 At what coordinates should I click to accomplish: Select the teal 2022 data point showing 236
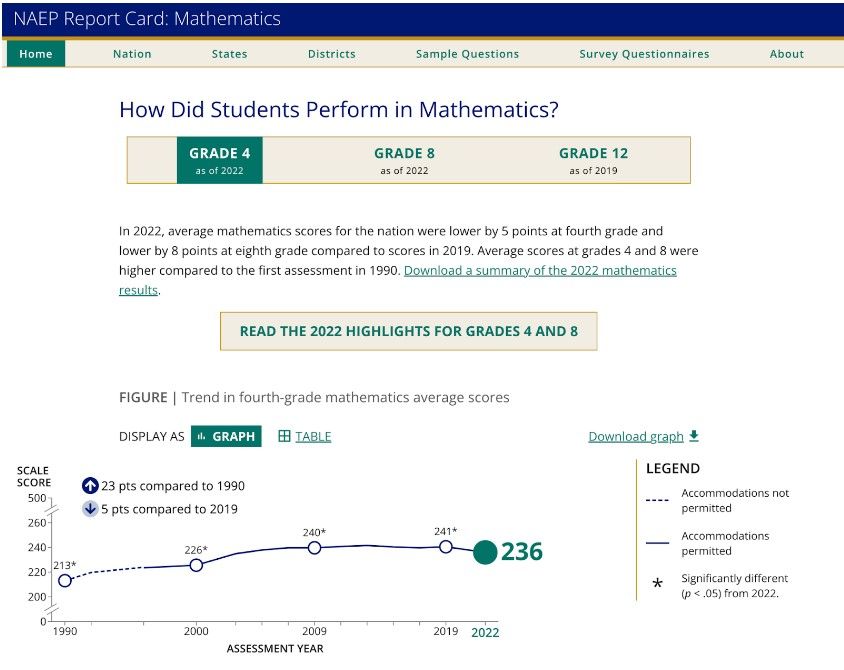487,551
